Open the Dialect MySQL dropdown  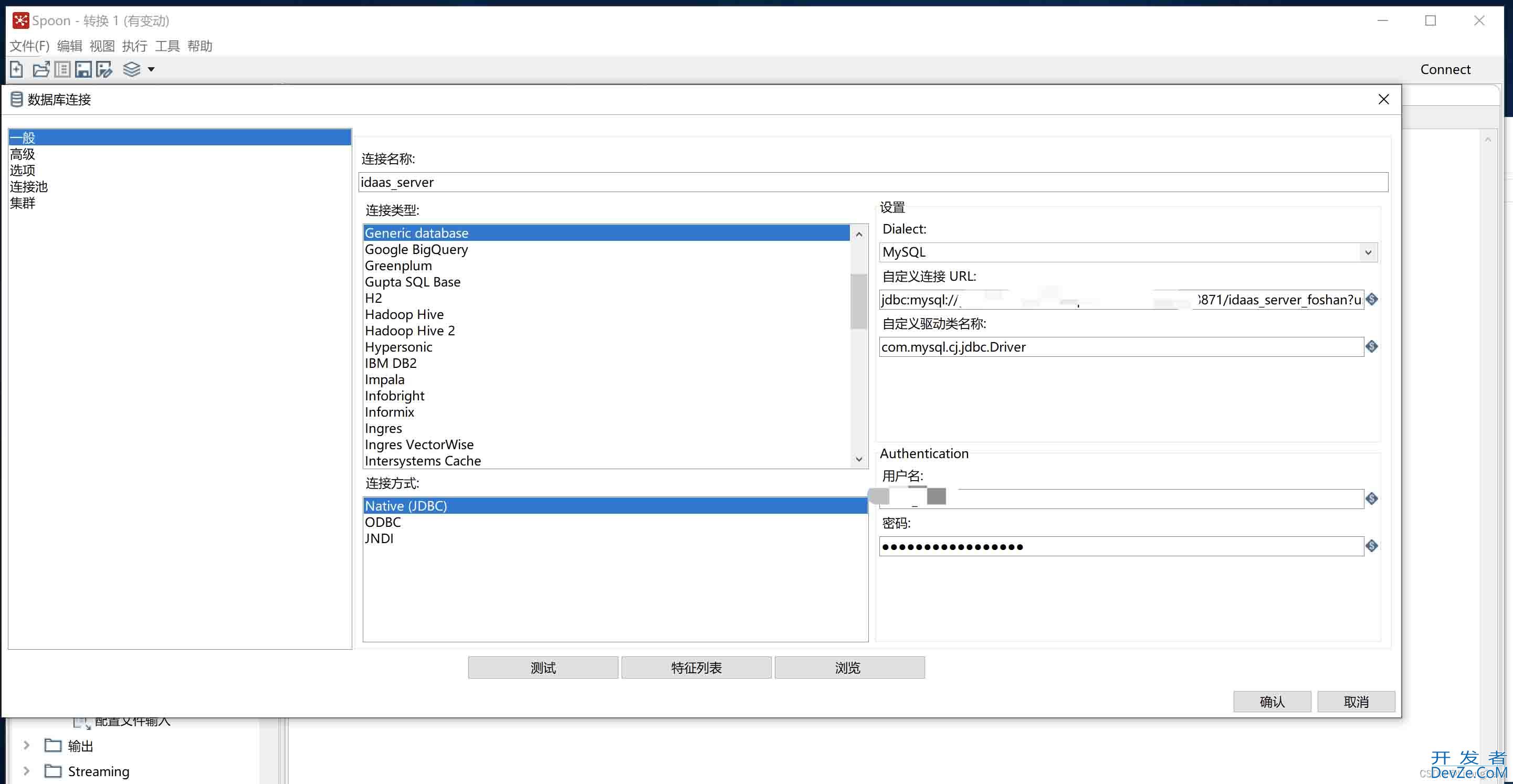coord(1128,252)
